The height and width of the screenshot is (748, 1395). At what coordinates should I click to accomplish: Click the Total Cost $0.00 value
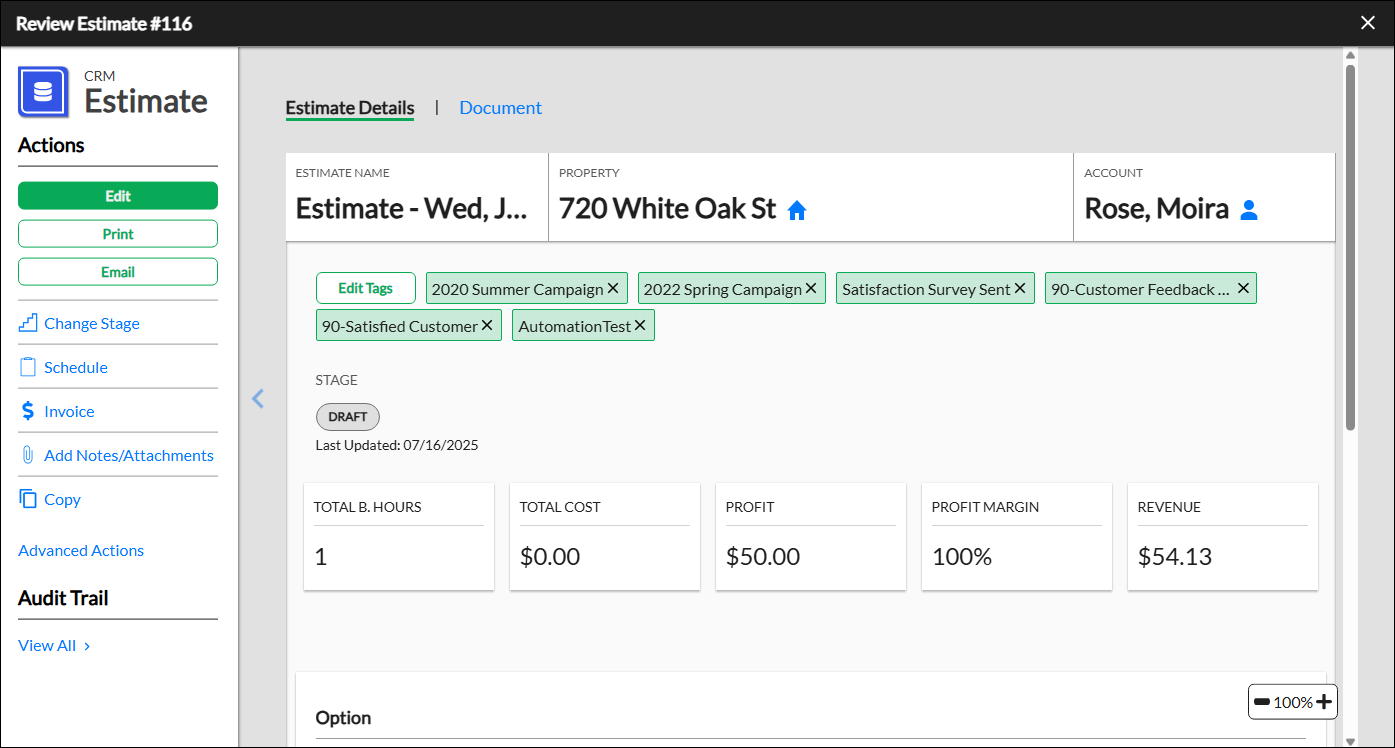click(550, 557)
